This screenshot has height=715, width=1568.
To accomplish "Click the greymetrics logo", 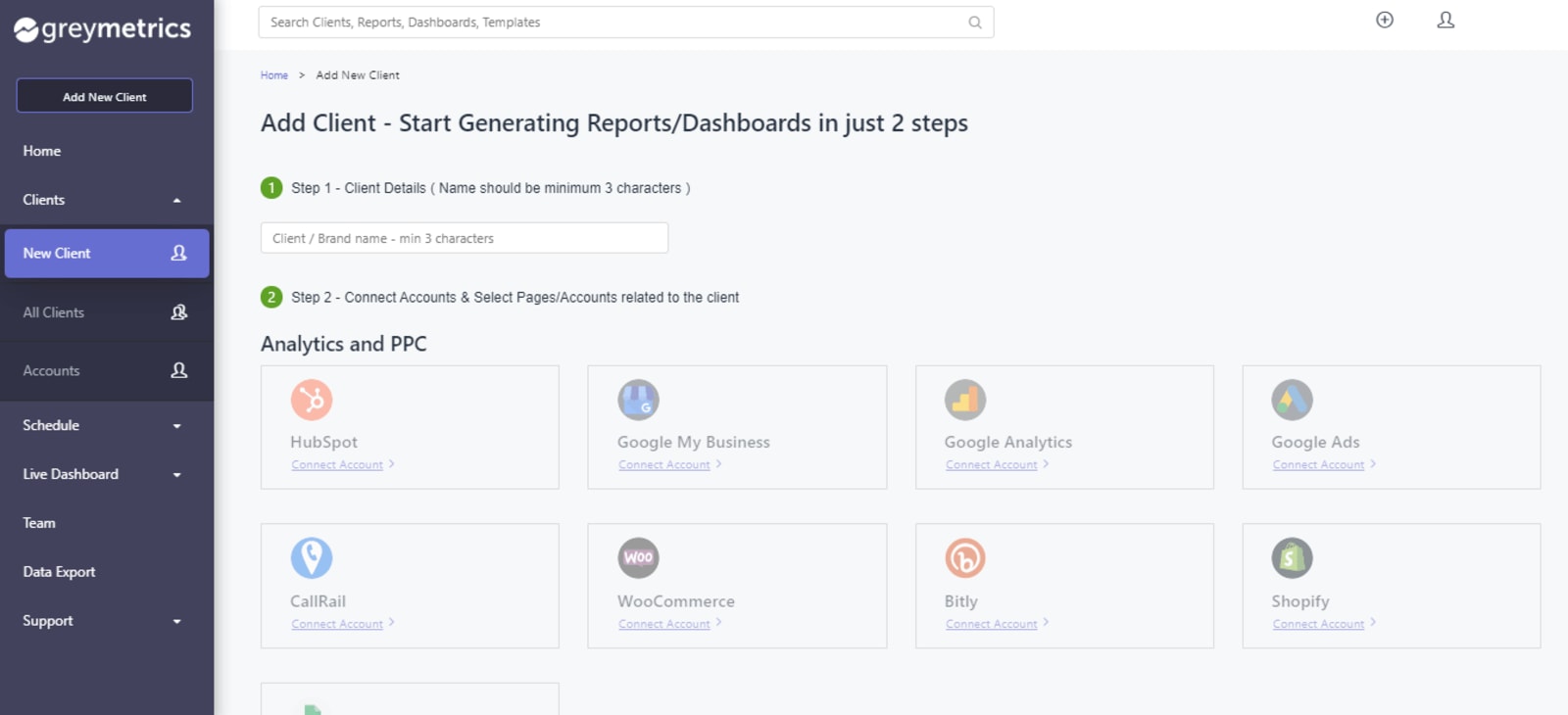I will [103, 29].
